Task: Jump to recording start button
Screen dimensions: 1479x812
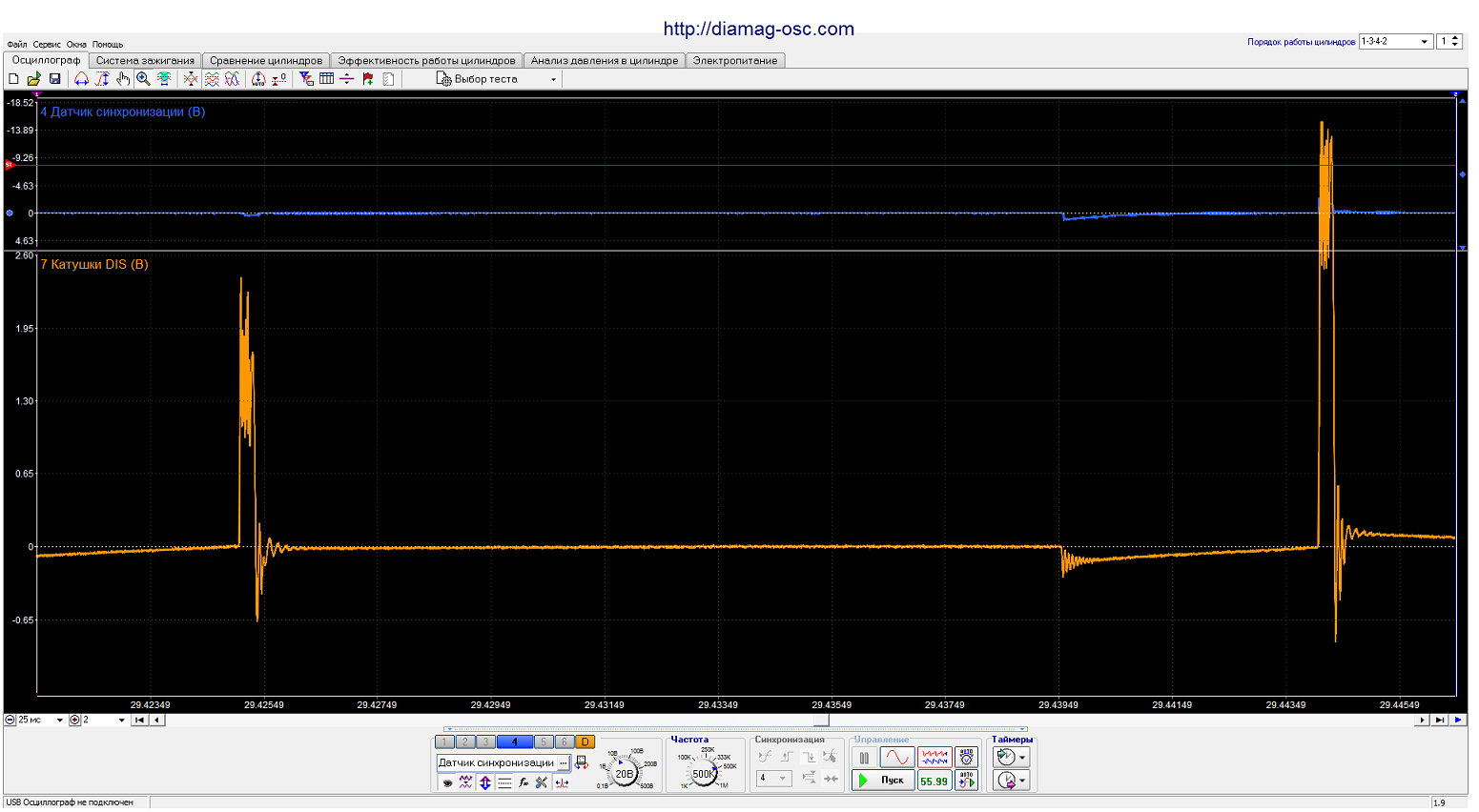Action: click(x=139, y=720)
